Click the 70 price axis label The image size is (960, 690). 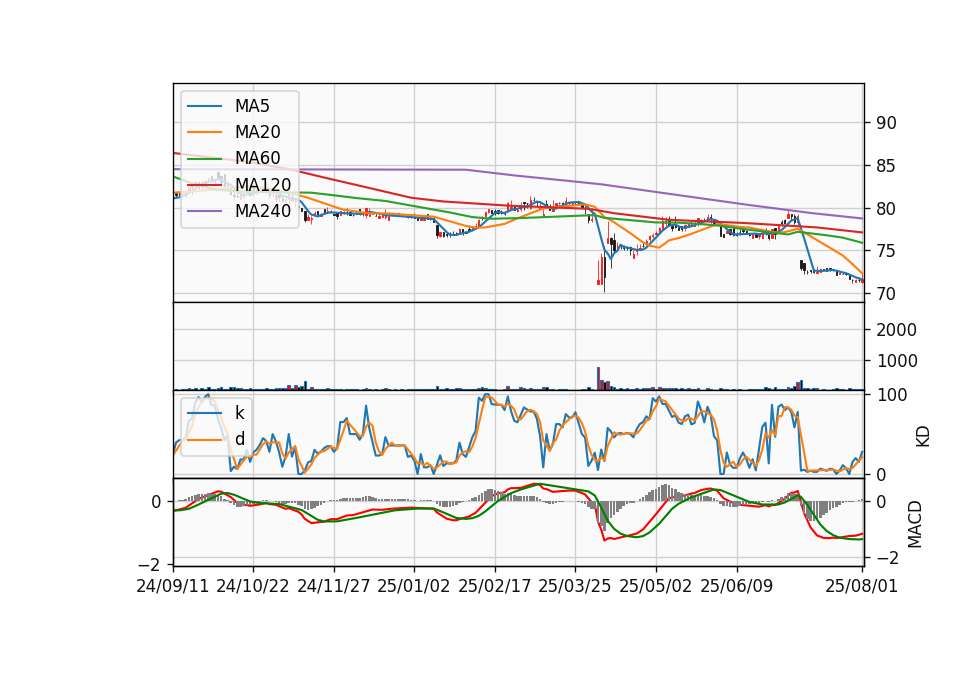tap(886, 294)
